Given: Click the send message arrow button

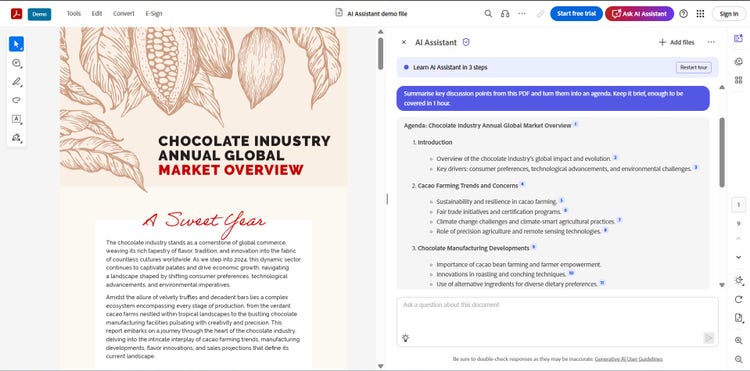Looking at the screenshot, I should [709, 338].
